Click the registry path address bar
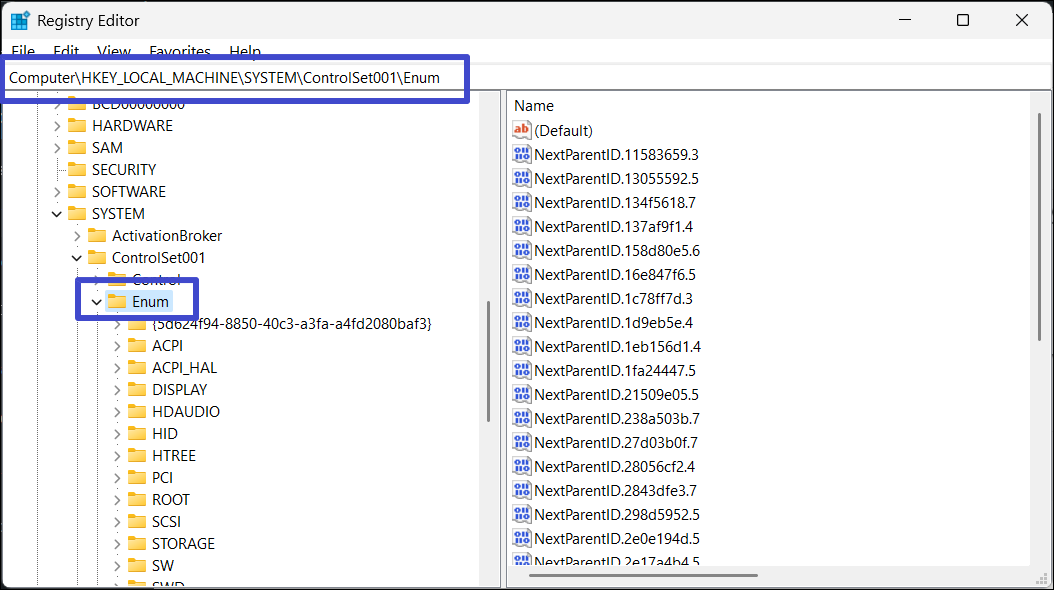Screen dimensions: 1054x590 236,78
